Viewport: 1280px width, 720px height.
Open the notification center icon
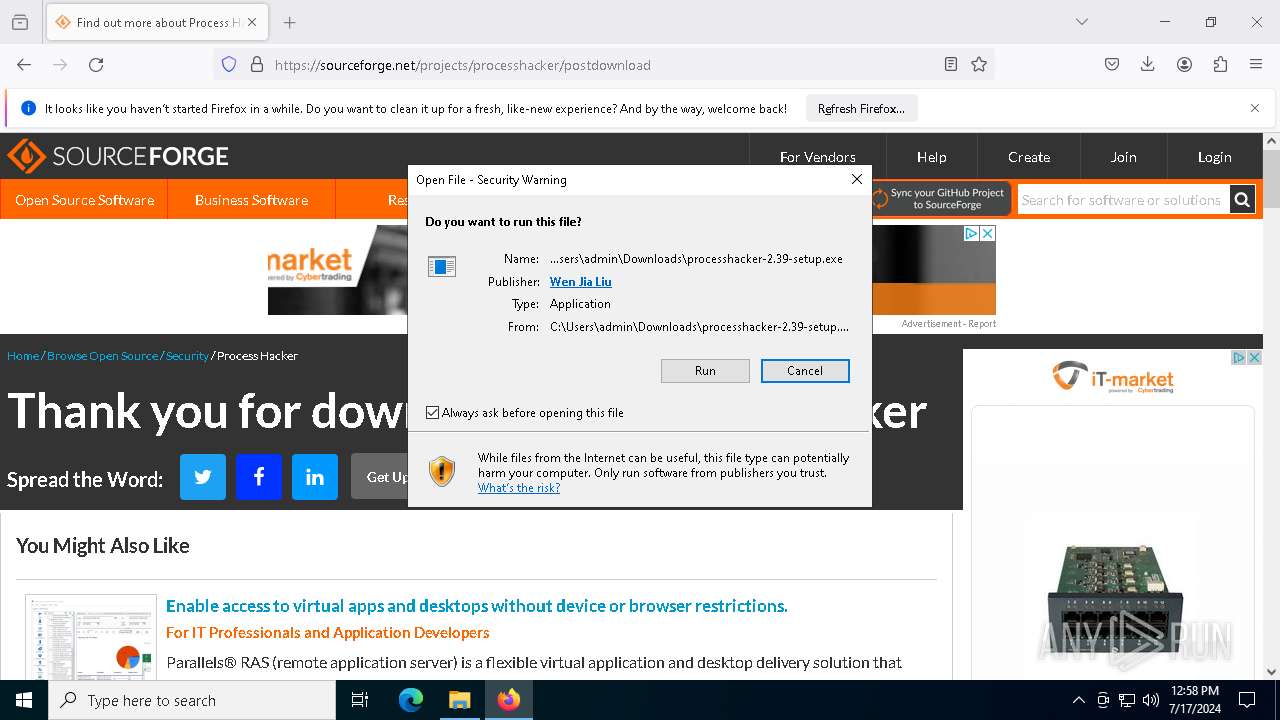coord(1247,700)
